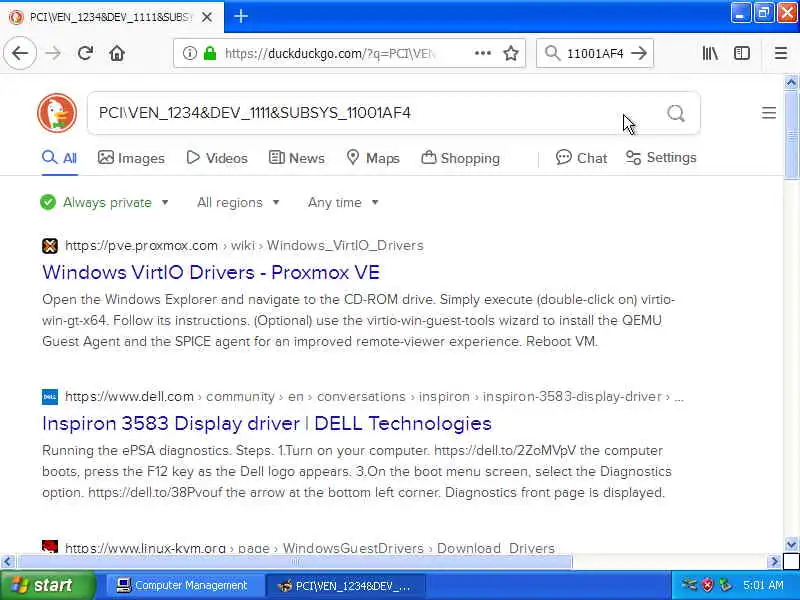This screenshot has width=800, height=600.
Task: Click the horizontal scrollbar thumb
Action: [295, 562]
